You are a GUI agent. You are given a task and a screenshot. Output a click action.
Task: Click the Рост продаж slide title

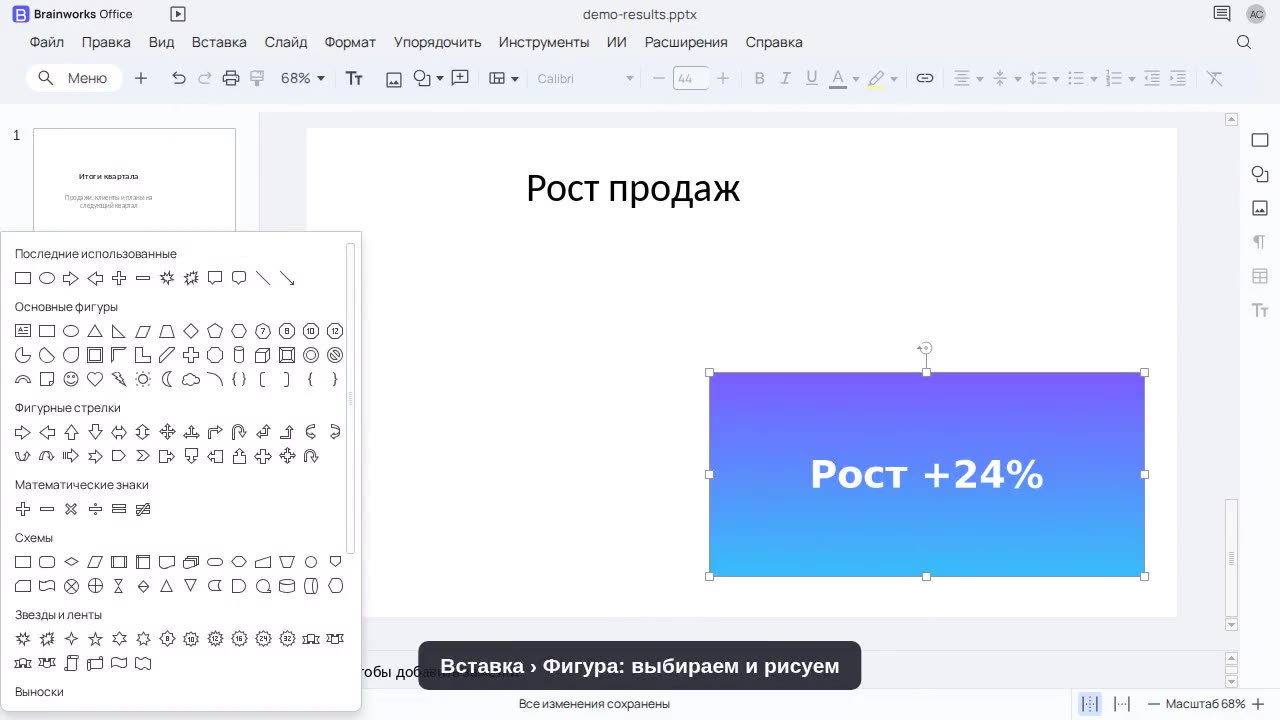tap(633, 188)
